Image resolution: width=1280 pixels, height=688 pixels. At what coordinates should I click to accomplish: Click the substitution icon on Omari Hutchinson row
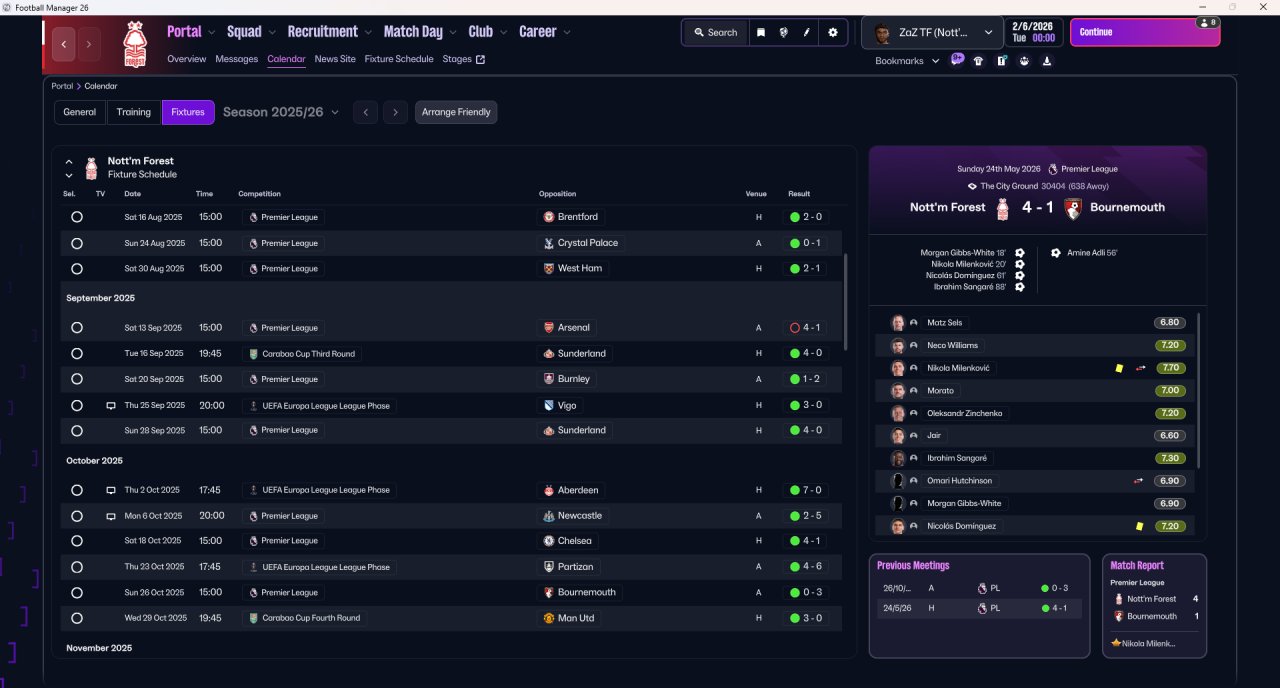pos(1139,481)
